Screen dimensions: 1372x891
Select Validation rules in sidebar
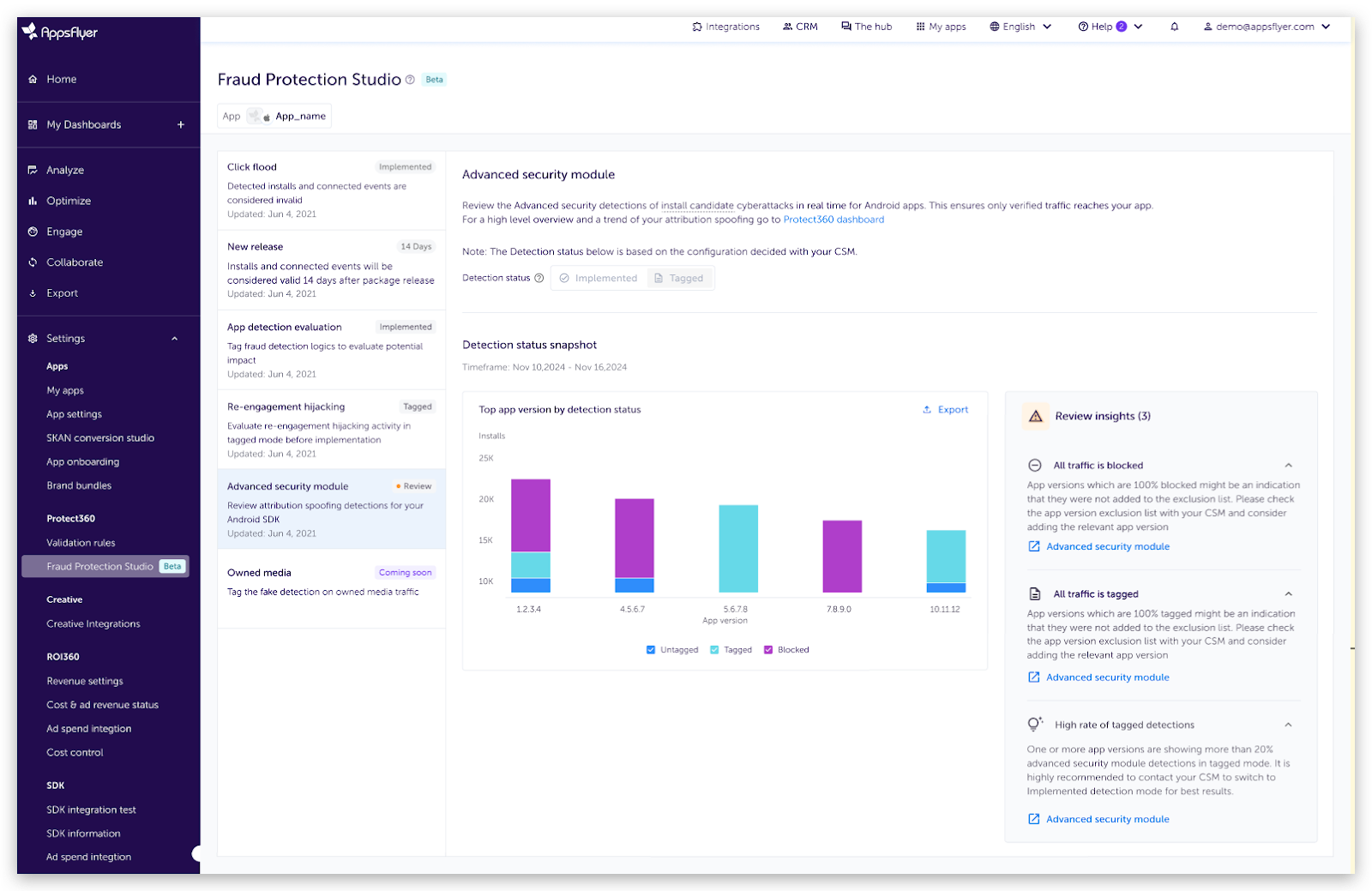(81, 543)
